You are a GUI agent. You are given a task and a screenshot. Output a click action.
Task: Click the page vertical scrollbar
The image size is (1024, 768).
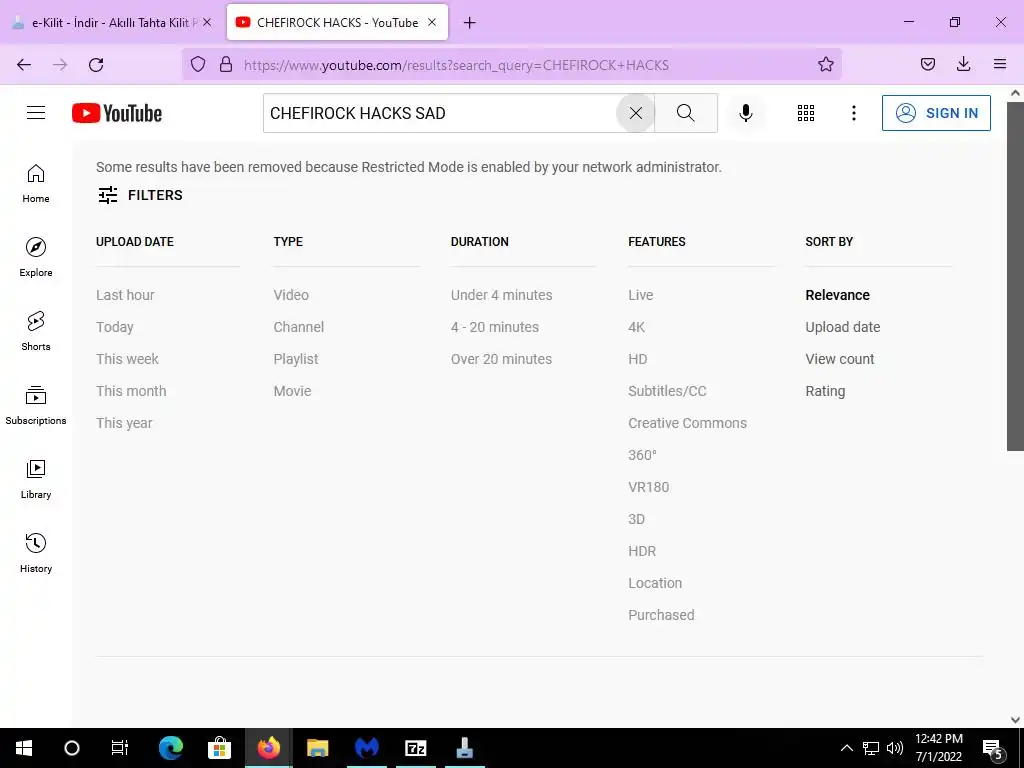tap(1015, 276)
